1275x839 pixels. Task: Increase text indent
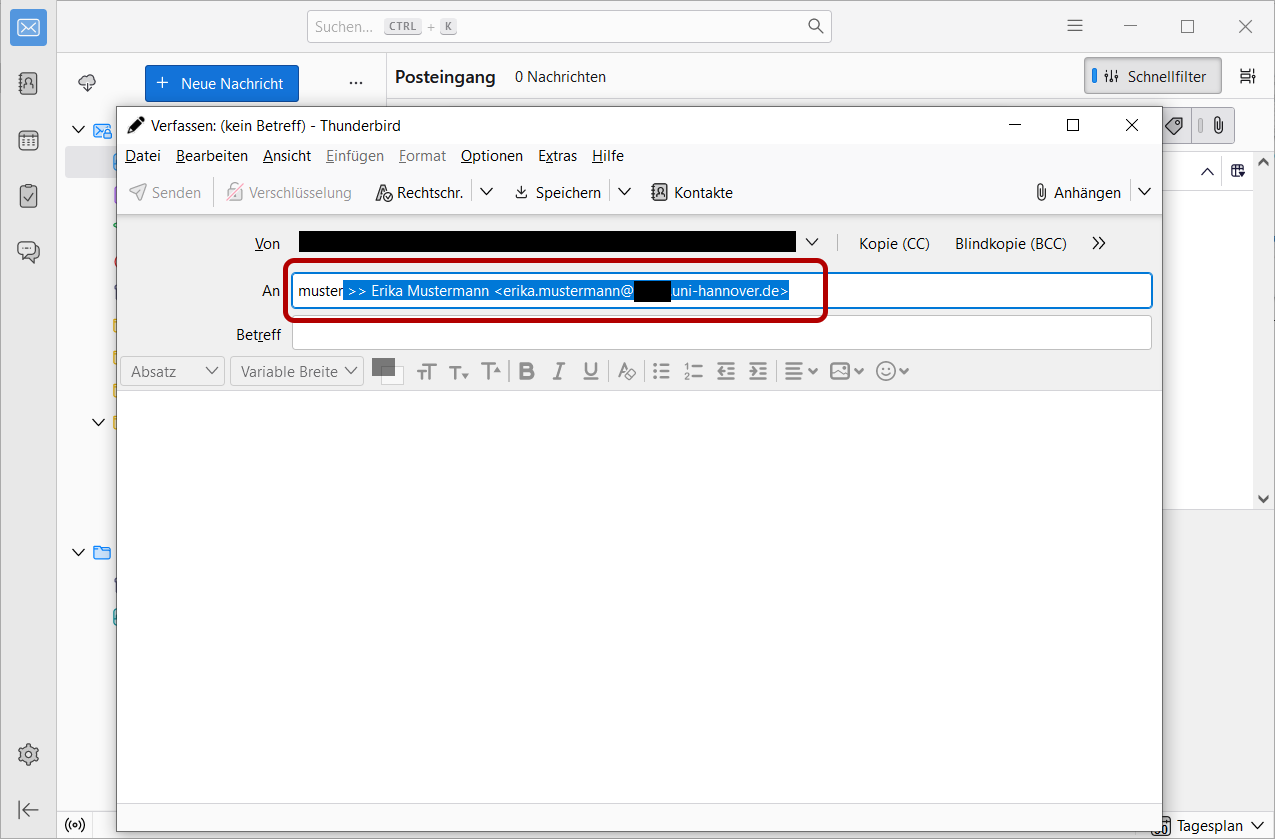tap(758, 371)
